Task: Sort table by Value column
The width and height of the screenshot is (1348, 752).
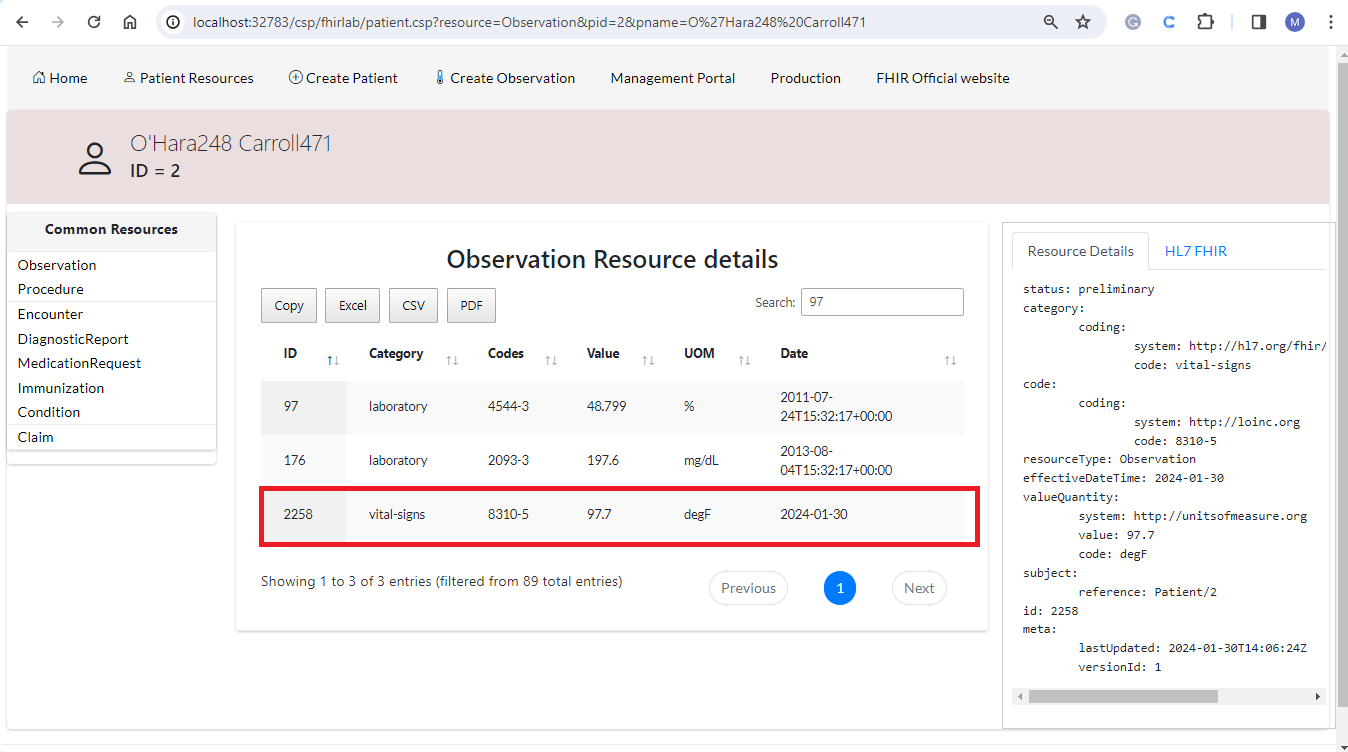Action: pos(648,360)
